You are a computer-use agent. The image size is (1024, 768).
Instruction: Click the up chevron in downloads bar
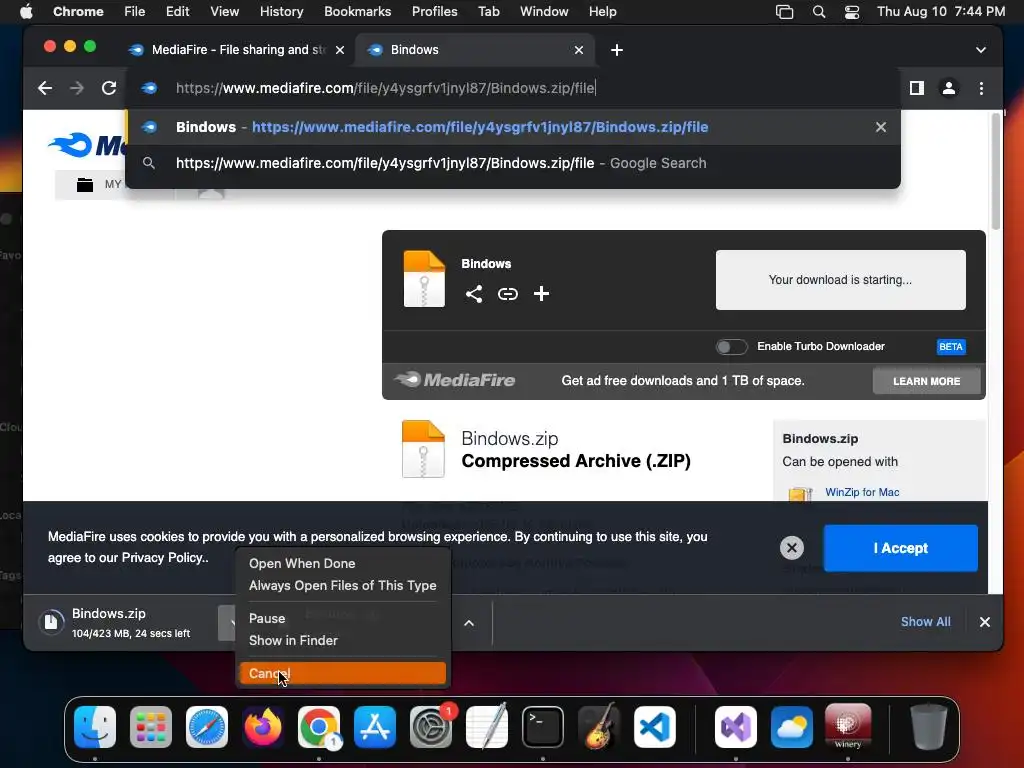[x=469, y=623]
